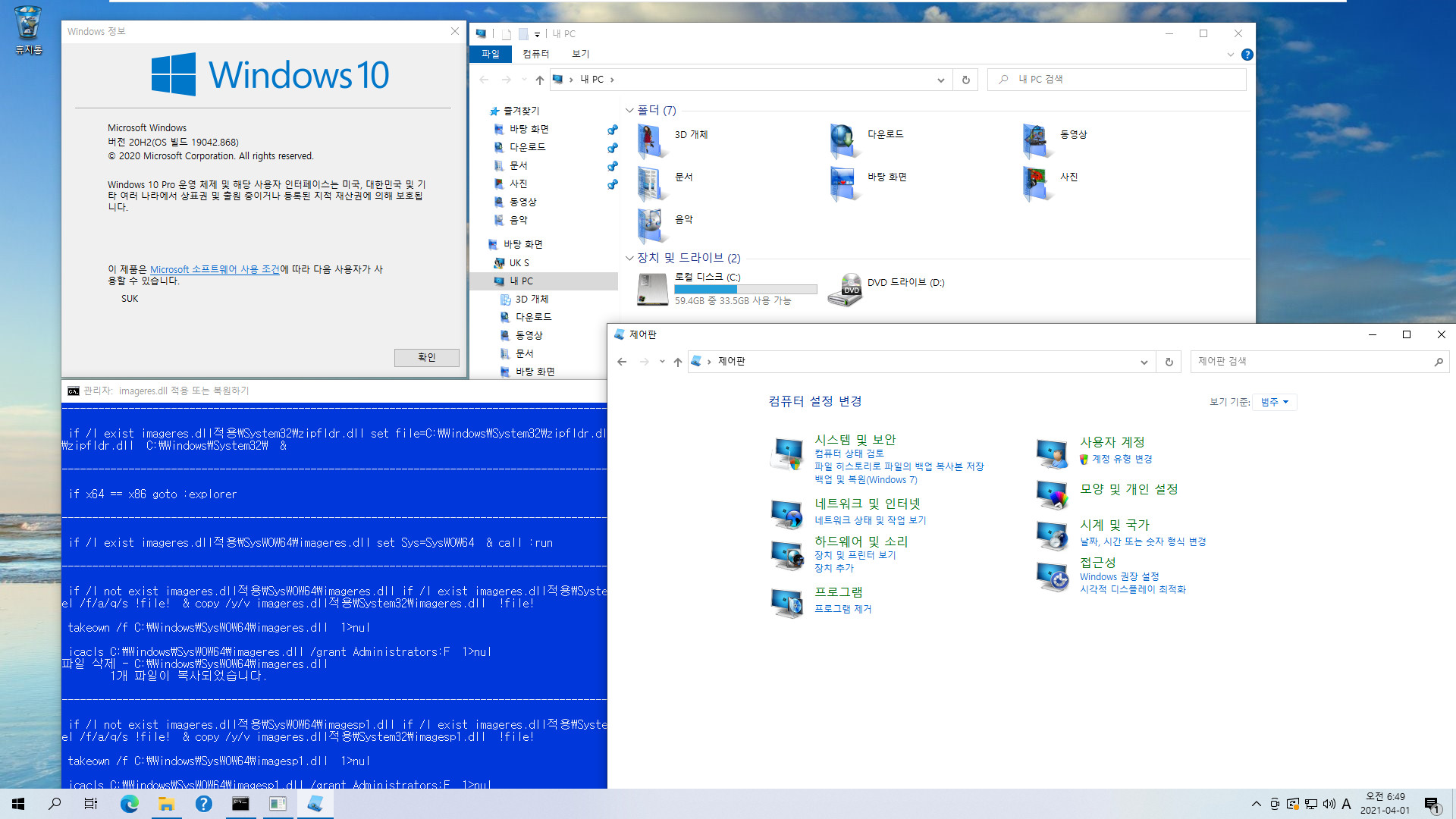Select the 로컬 디스크 (C:) drive icon
The image size is (1456, 819).
652,289
